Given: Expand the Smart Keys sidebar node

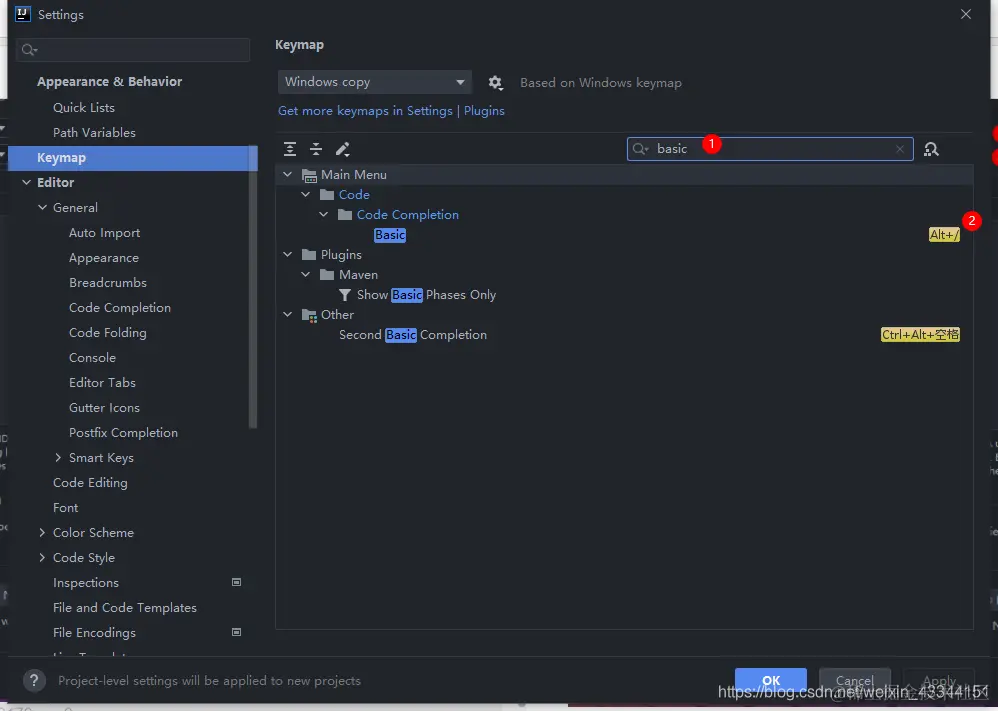Looking at the screenshot, I should [58, 458].
